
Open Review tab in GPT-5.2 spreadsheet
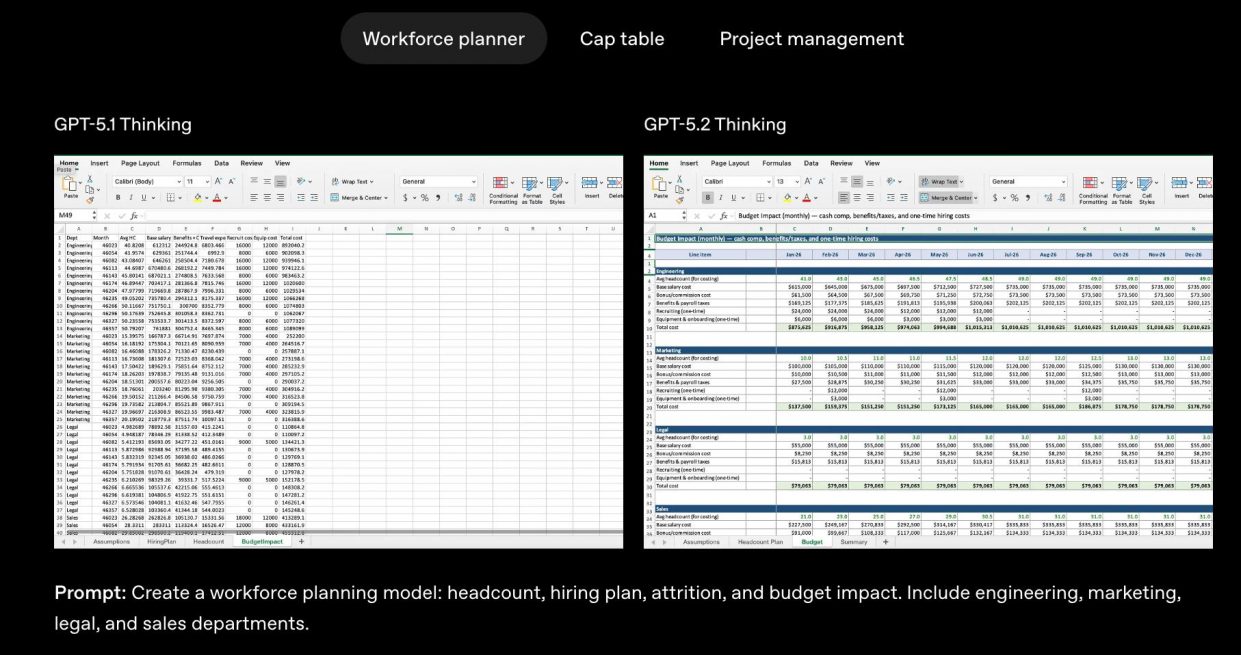841,163
